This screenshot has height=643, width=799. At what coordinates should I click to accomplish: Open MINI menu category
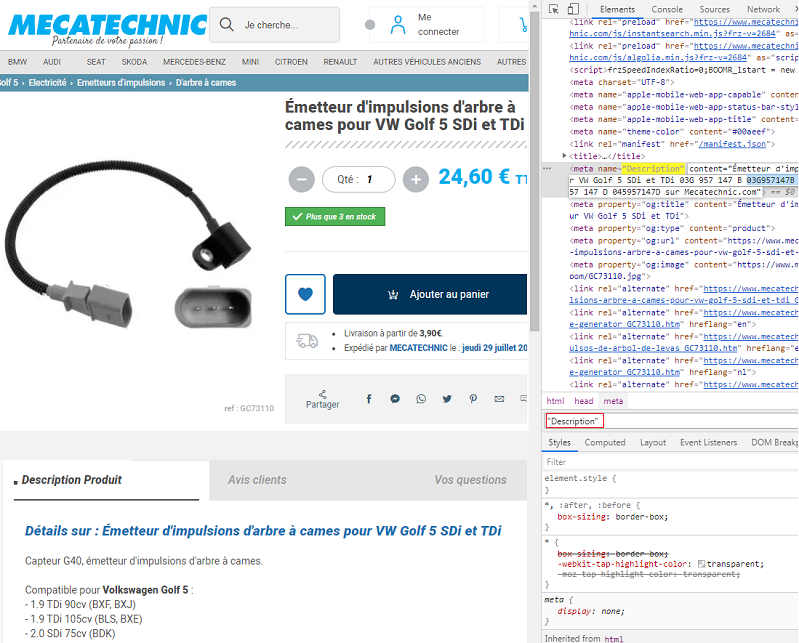[x=250, y=62]
